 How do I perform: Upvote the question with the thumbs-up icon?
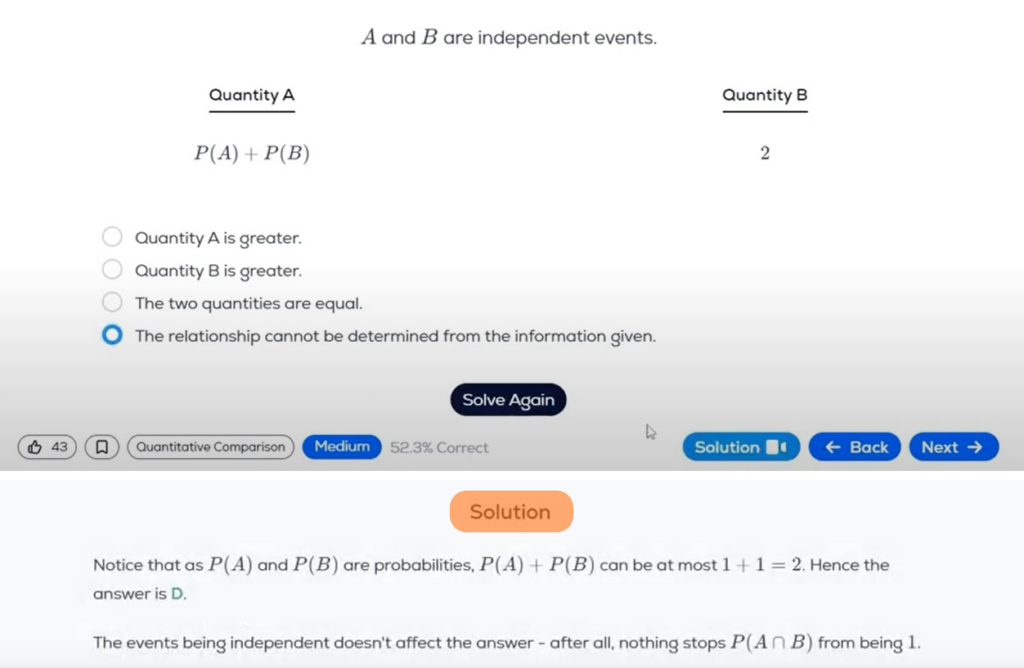36,447
